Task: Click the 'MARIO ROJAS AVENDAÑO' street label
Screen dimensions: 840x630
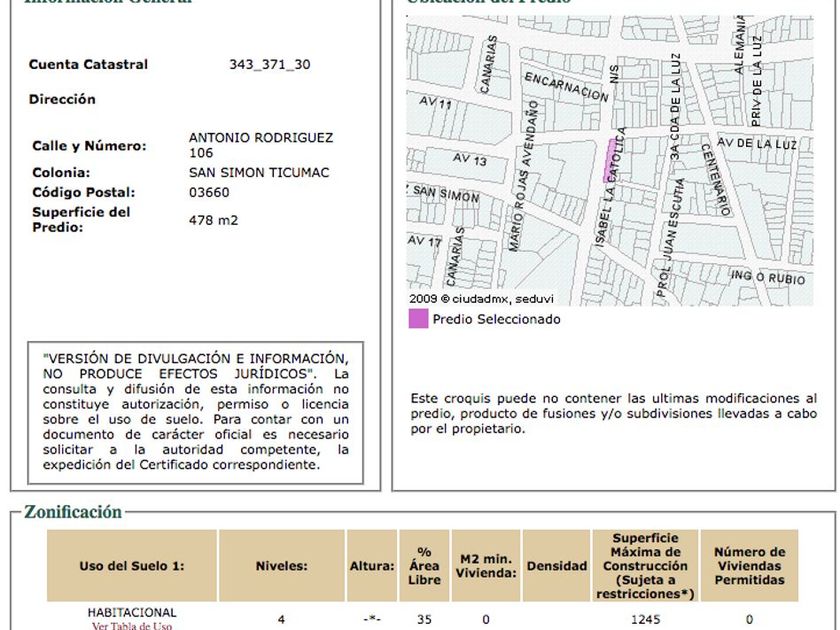Action: [x=532, y=176]
